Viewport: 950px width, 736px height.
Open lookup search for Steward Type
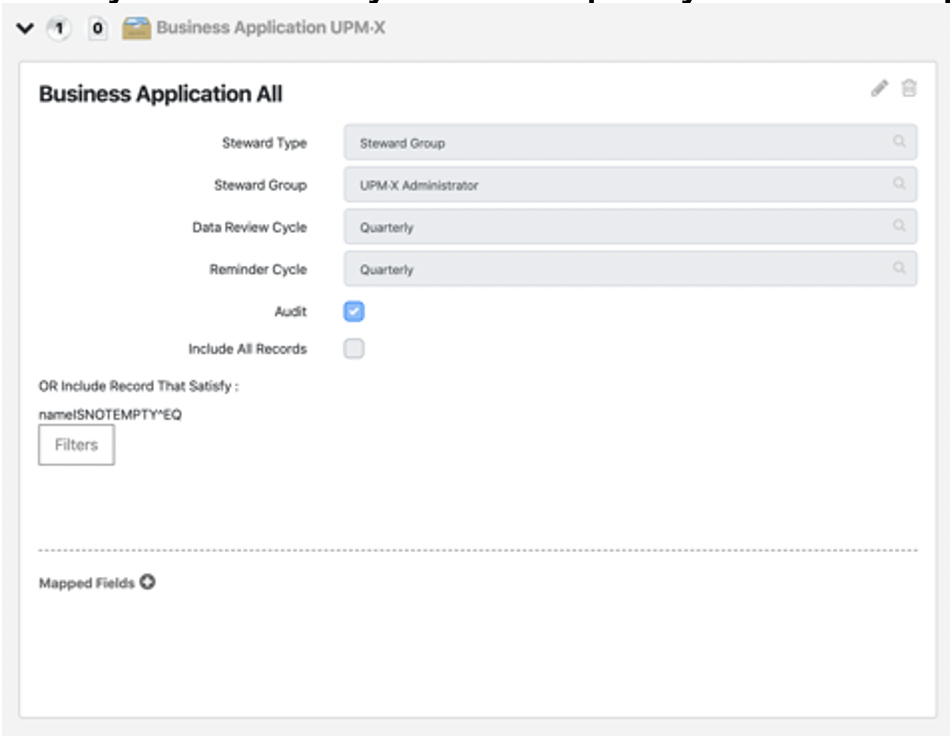click(899, 141)
